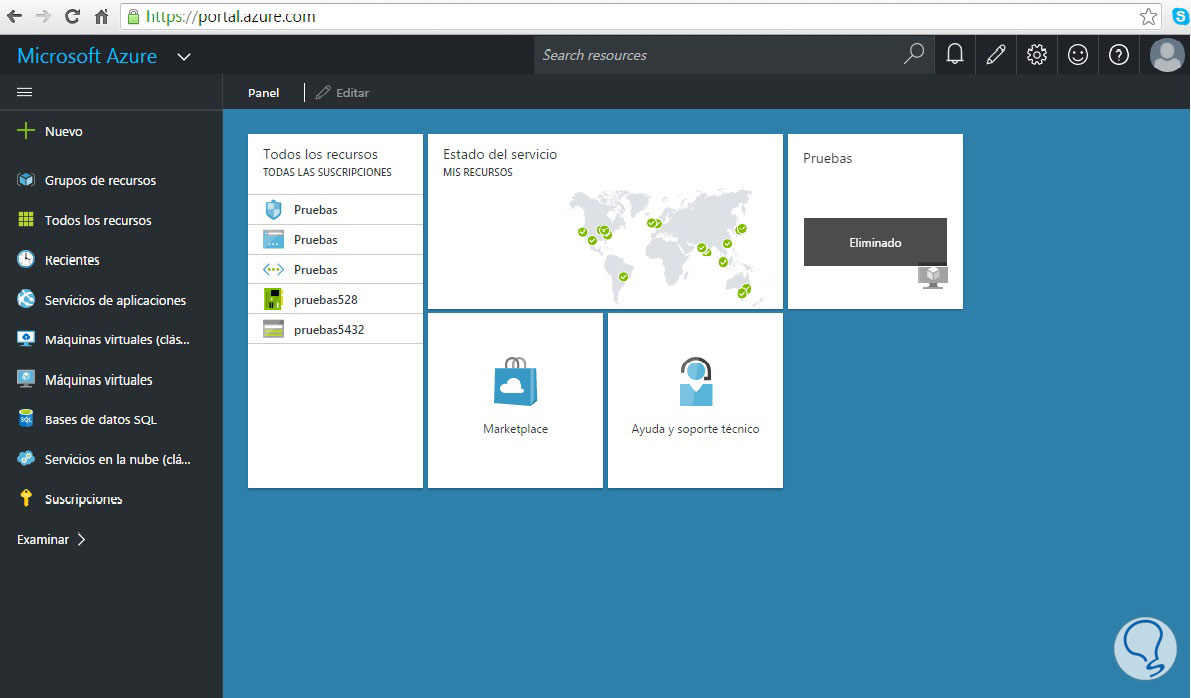Select the Panel tab

click(x=264, y=93)
